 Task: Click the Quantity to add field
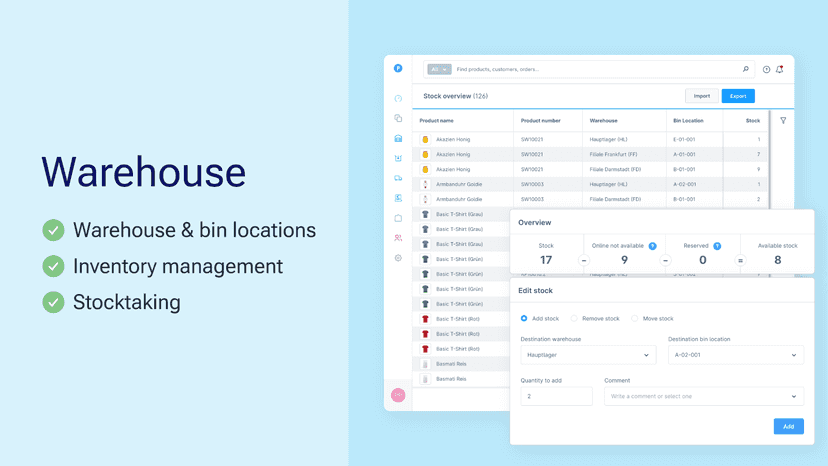click(556, 396)
